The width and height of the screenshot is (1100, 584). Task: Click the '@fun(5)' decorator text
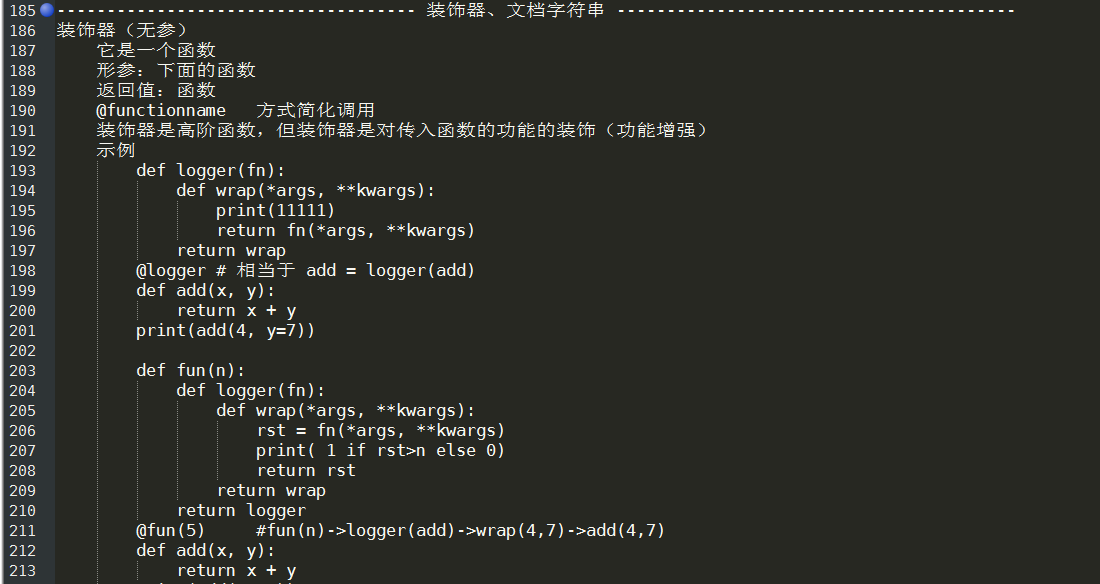click(x=170, y=531)
